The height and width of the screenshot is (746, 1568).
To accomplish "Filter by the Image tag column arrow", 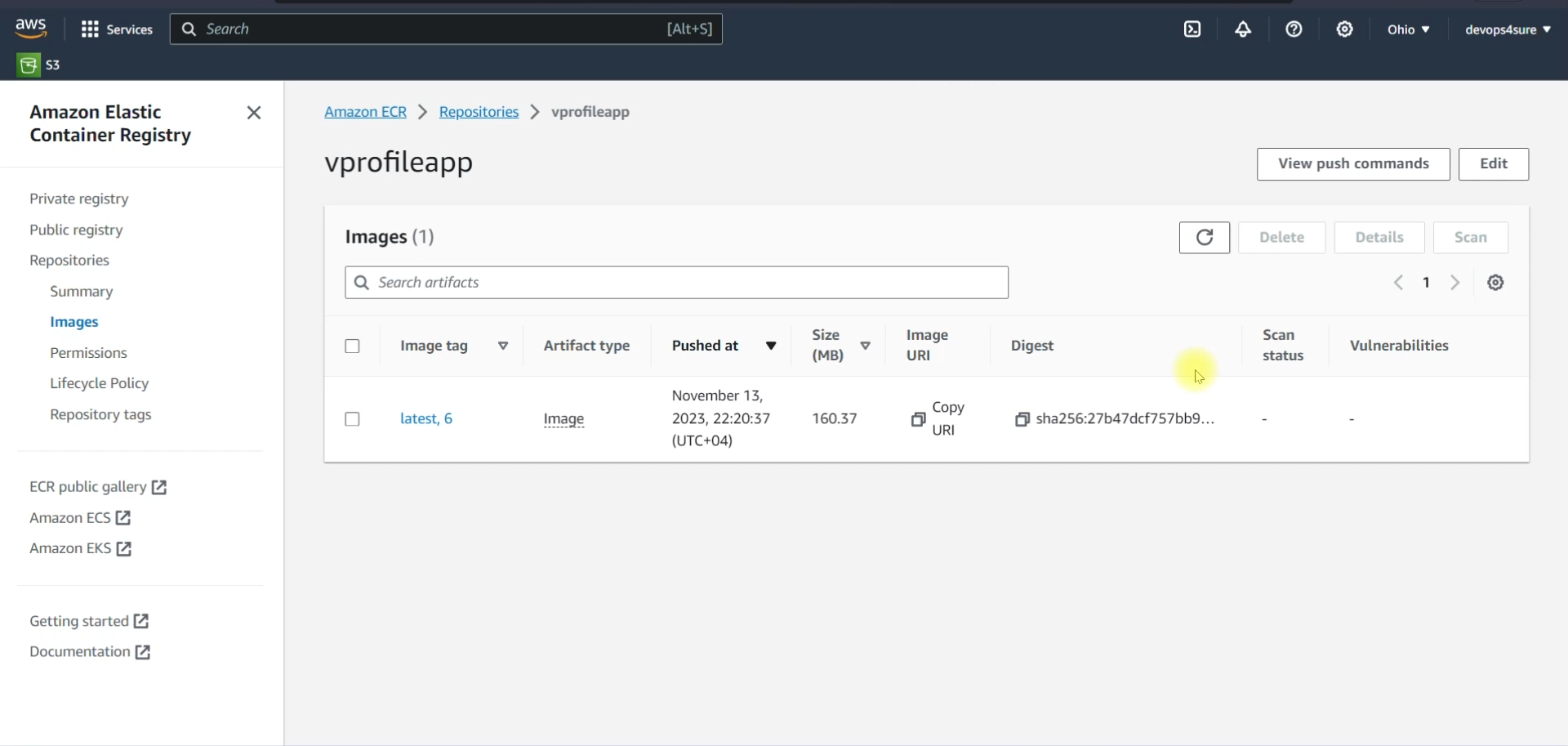I will [x=503, y=346].
